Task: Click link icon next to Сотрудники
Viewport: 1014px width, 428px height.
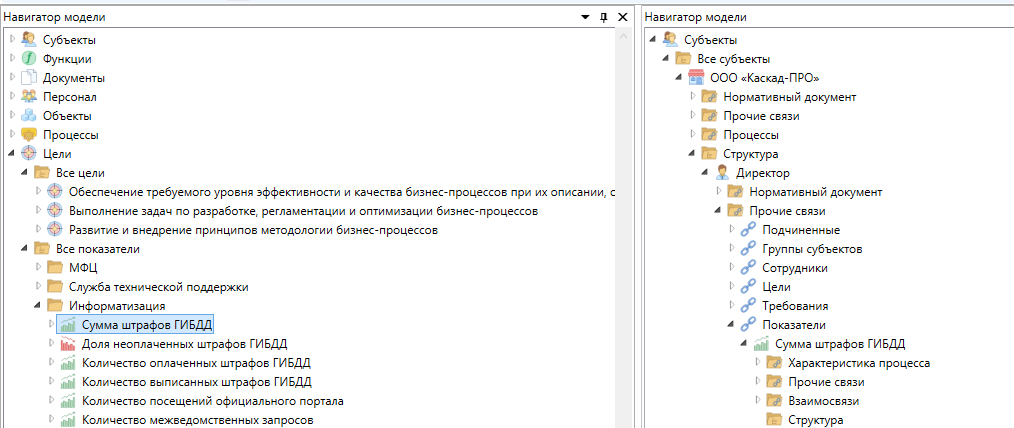Action: pos(748,268)
